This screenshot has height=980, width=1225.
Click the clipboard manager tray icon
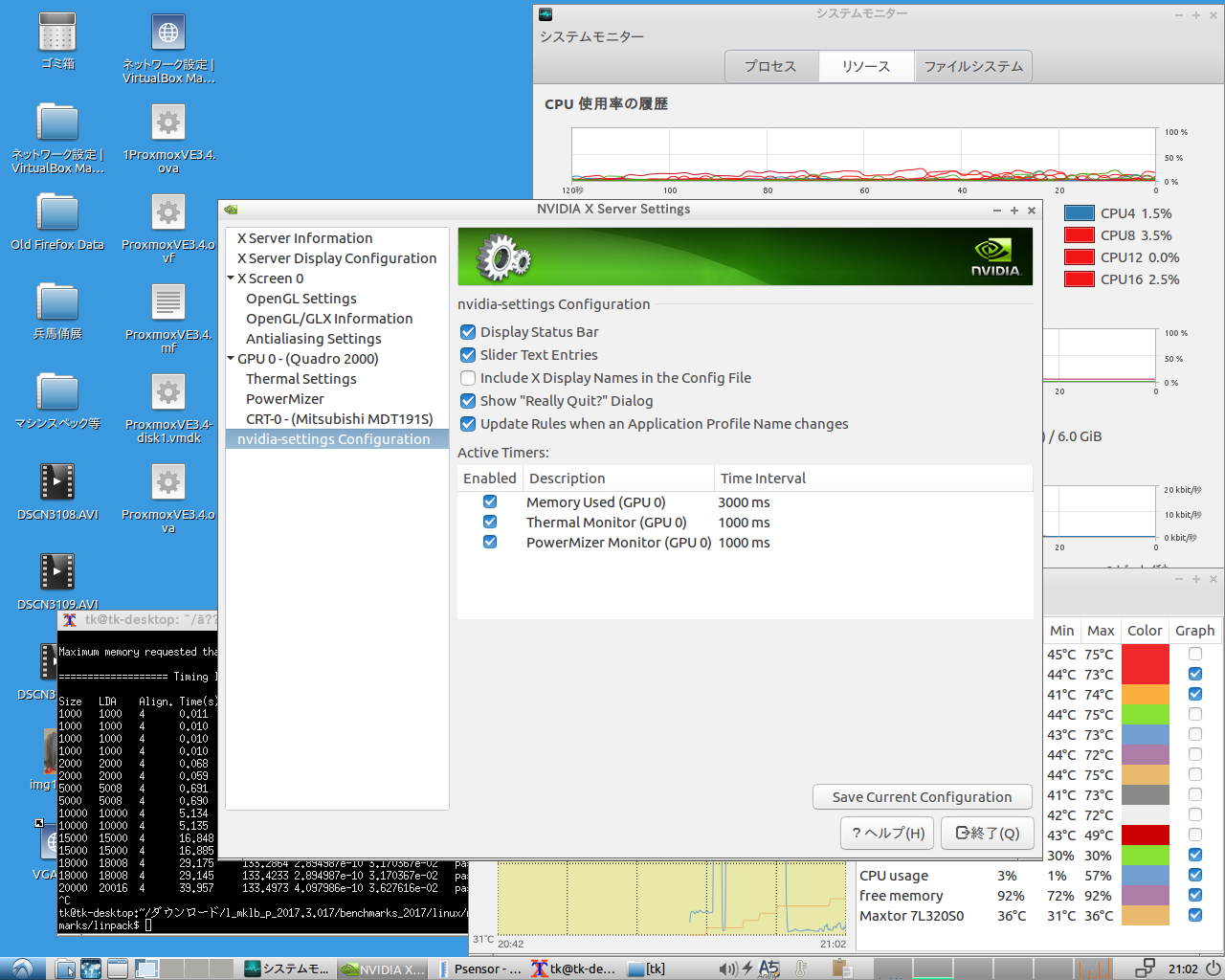(x=841, y=969)
